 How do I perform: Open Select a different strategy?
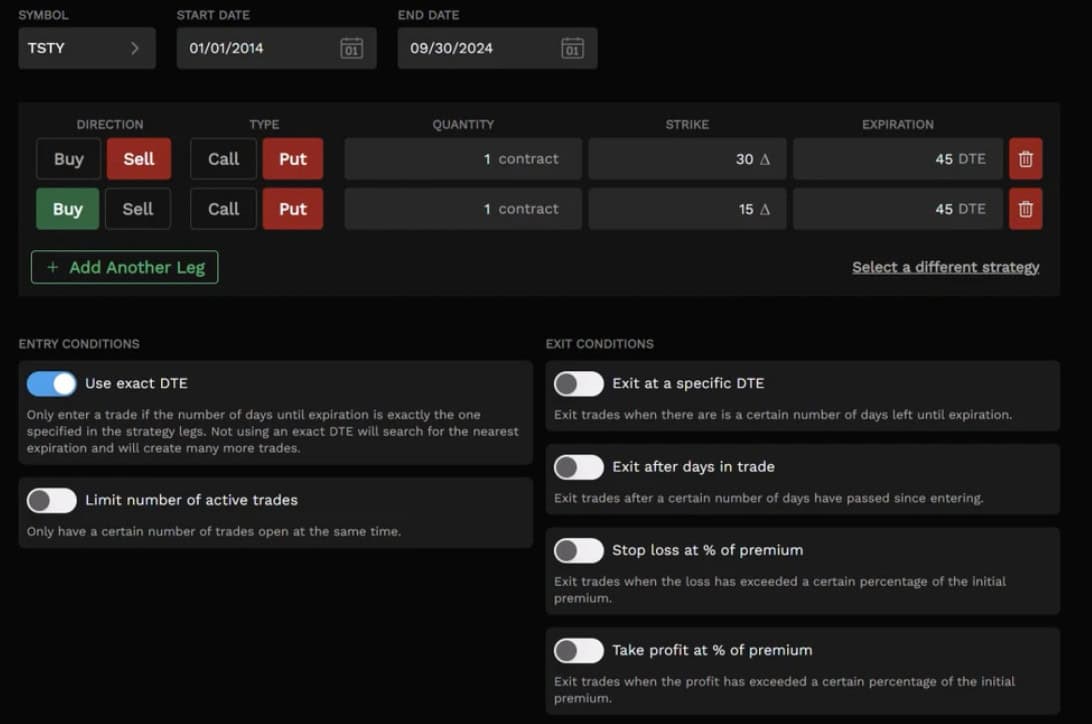pos(945,267)
